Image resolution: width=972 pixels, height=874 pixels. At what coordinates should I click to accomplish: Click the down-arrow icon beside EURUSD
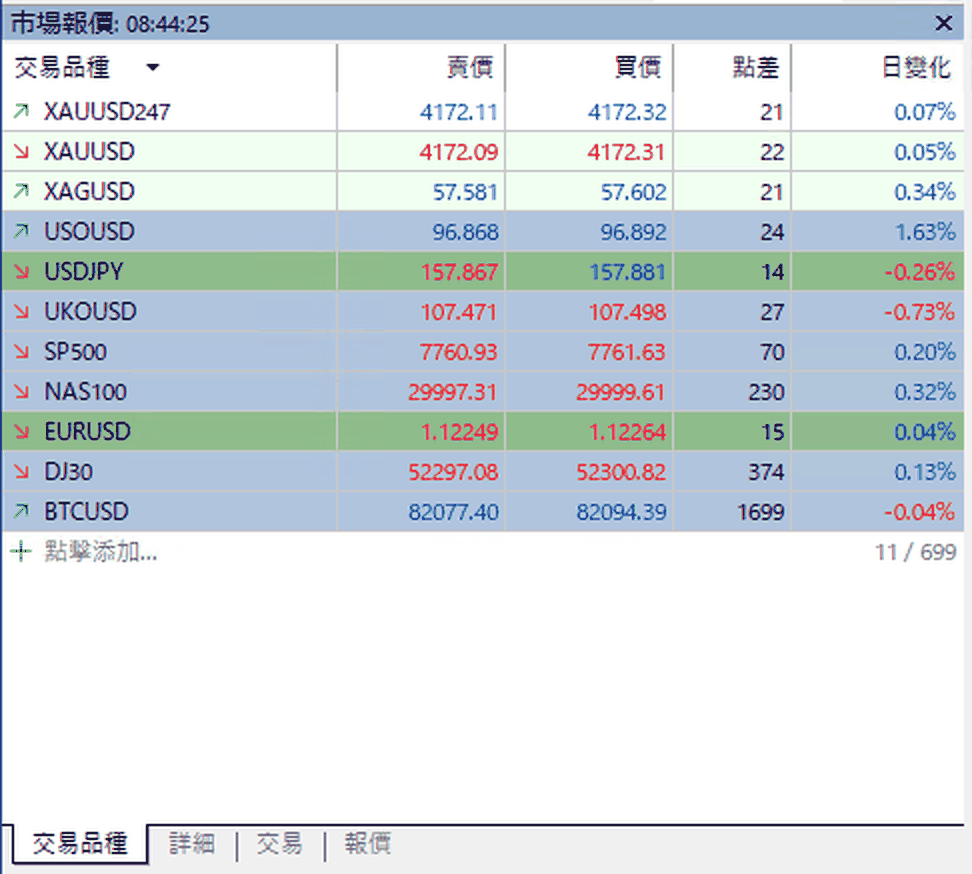click(x=22, y=431)
